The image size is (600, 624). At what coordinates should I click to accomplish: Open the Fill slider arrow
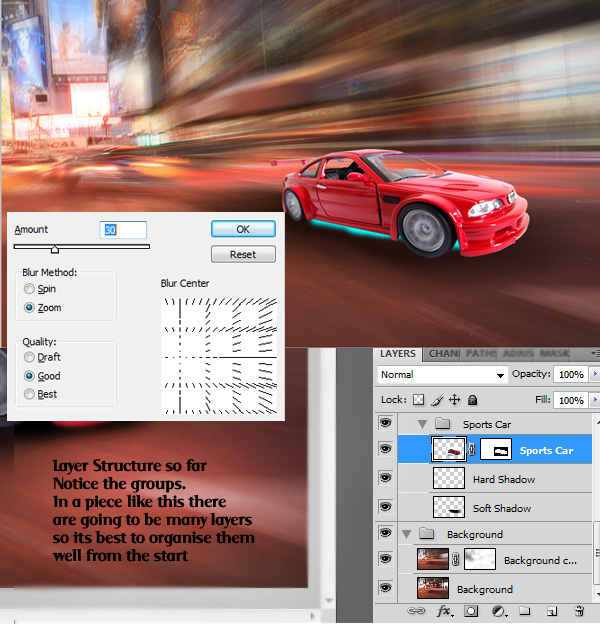tap(595, 400)
